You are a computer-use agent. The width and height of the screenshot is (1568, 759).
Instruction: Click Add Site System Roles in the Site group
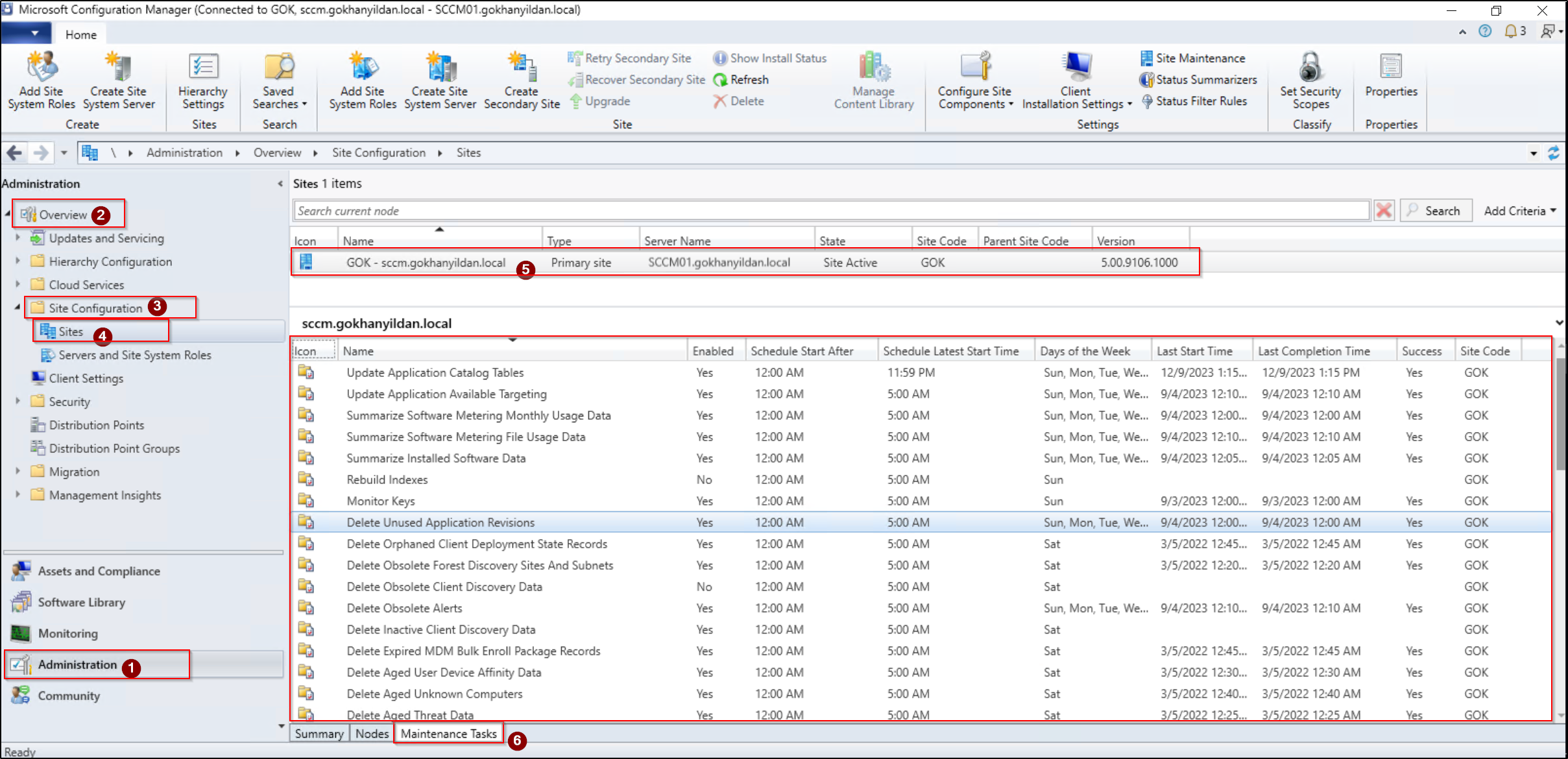(363, 80)
